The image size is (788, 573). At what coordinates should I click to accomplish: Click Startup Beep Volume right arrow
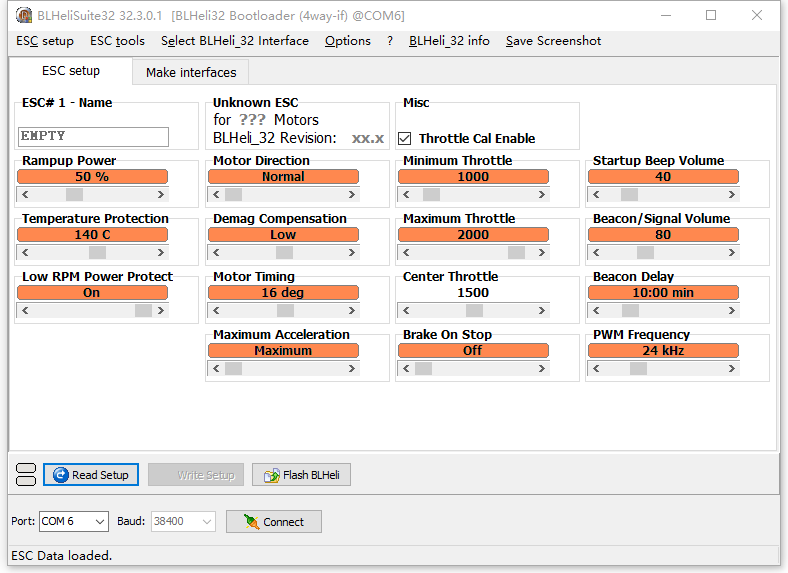732,195
